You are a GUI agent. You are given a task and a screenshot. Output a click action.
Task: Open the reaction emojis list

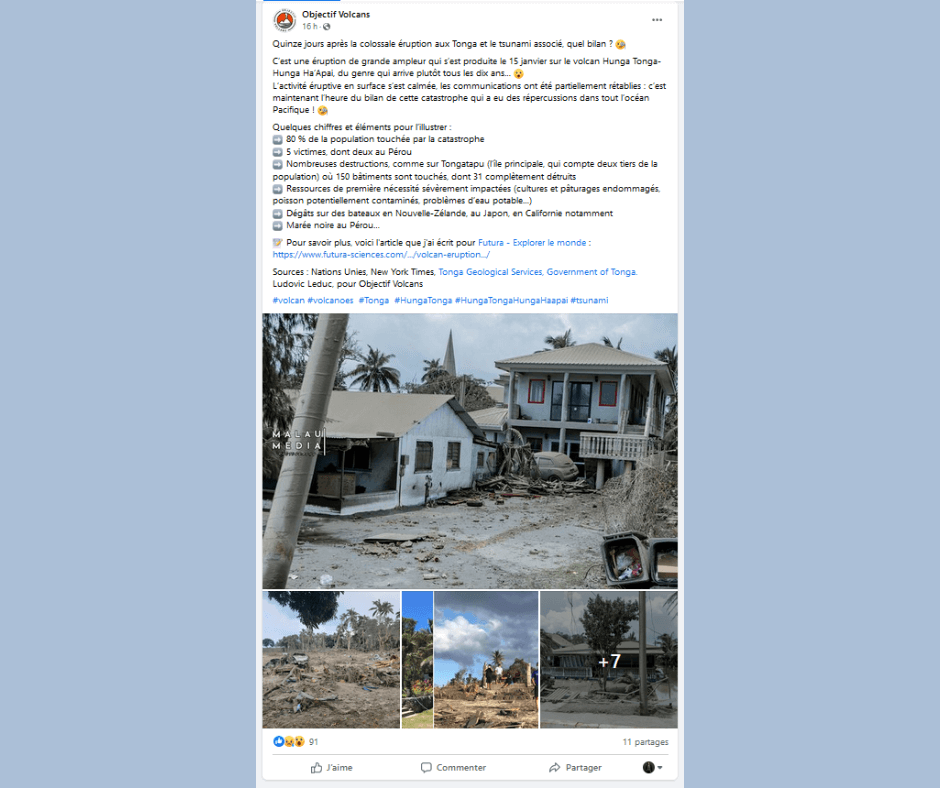(x=289, y=742)
